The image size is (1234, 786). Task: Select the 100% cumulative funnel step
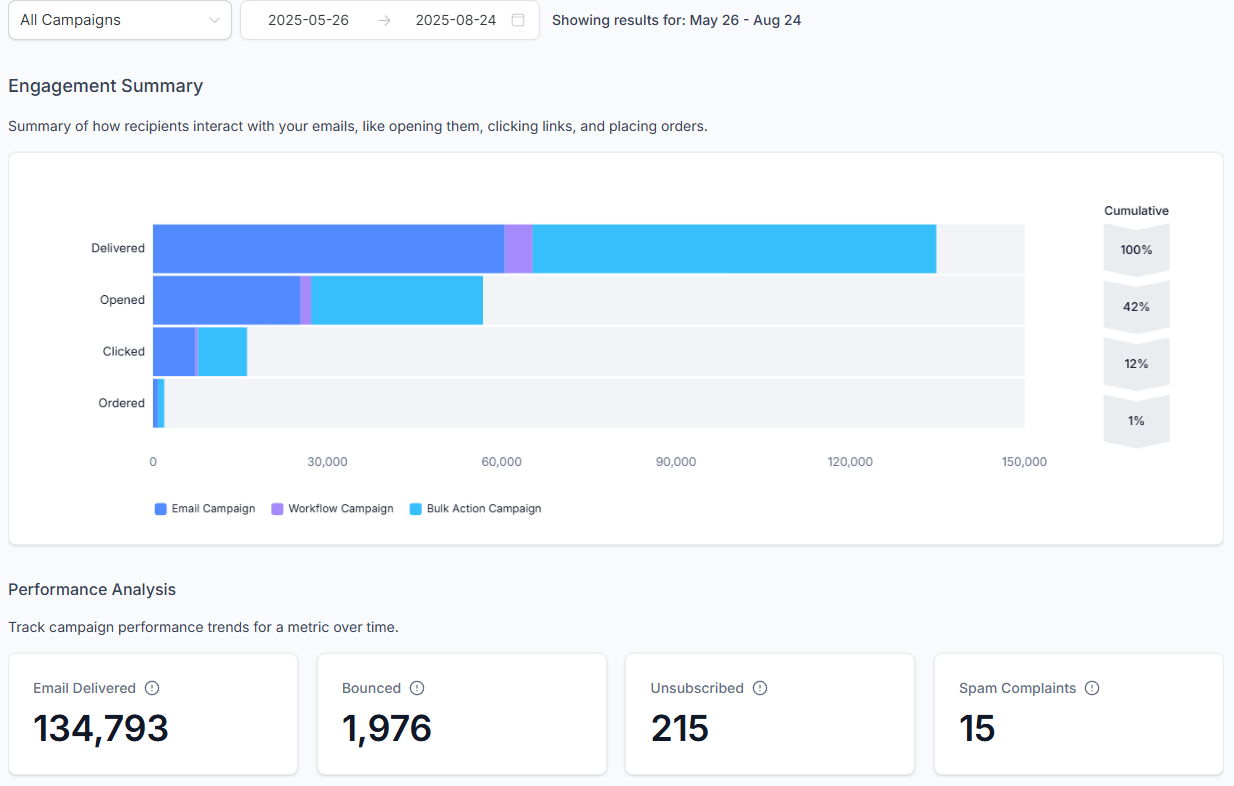click(x=1136, y=250)
